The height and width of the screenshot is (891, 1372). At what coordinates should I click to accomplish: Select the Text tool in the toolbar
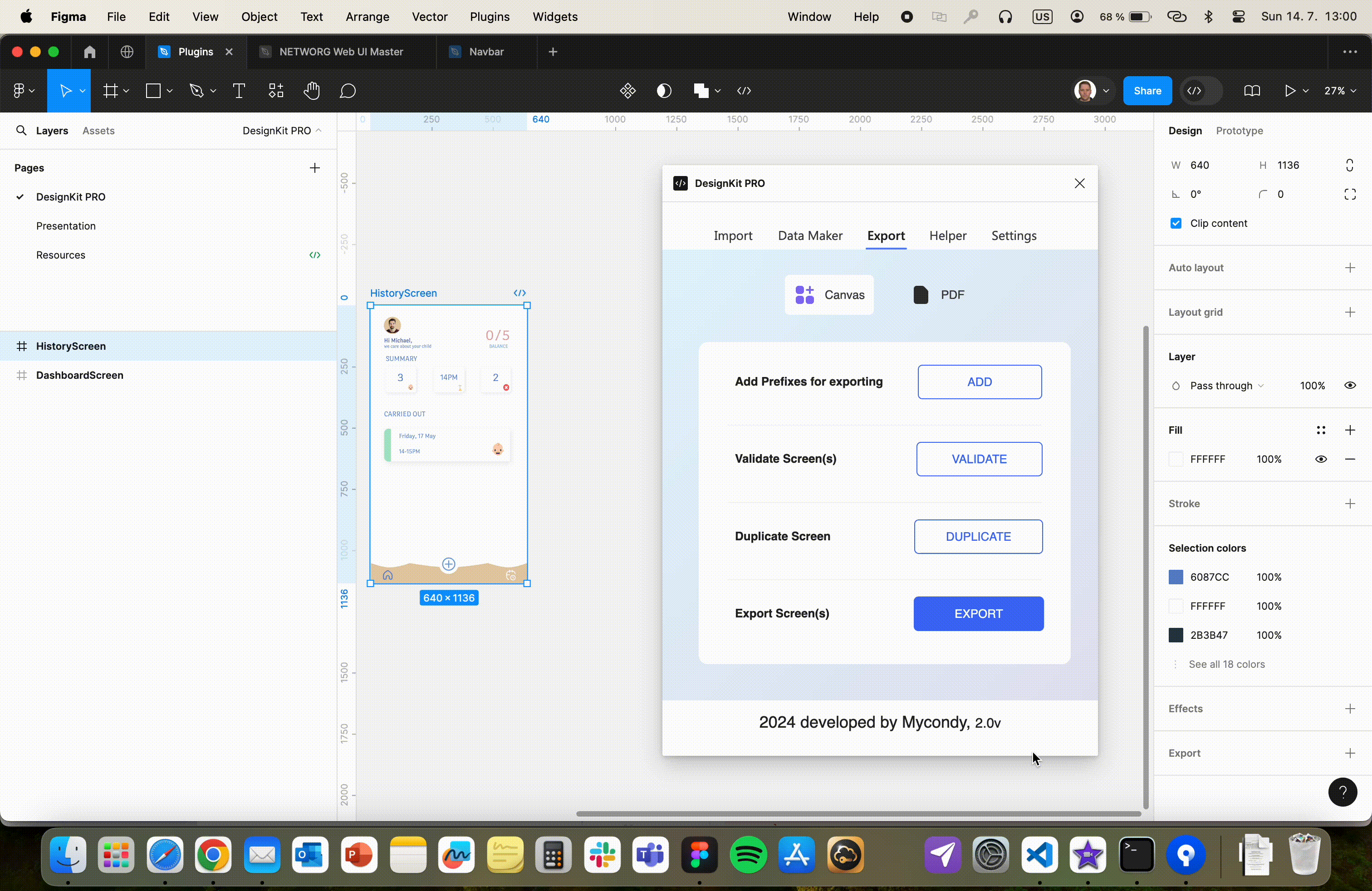click(238, 90)
